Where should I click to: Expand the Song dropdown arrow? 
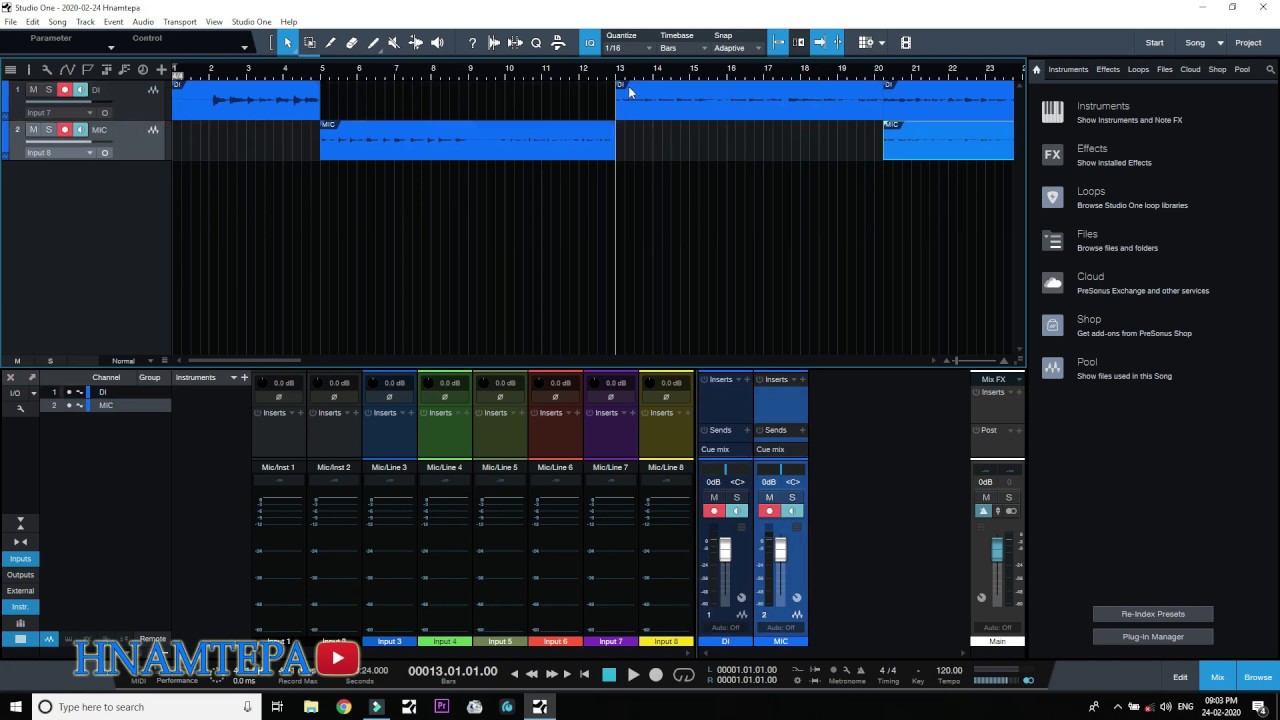(1220, 43)
